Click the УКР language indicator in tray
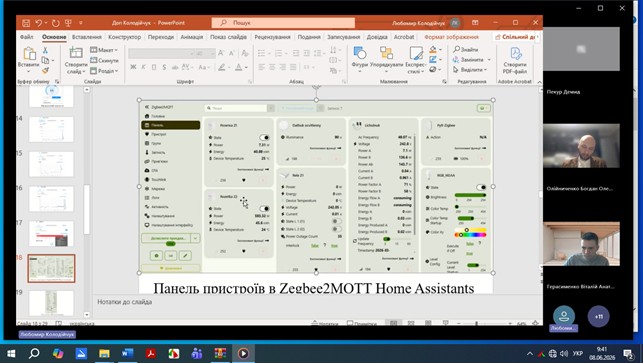This screenshot has width=643, height=363. 578,354
